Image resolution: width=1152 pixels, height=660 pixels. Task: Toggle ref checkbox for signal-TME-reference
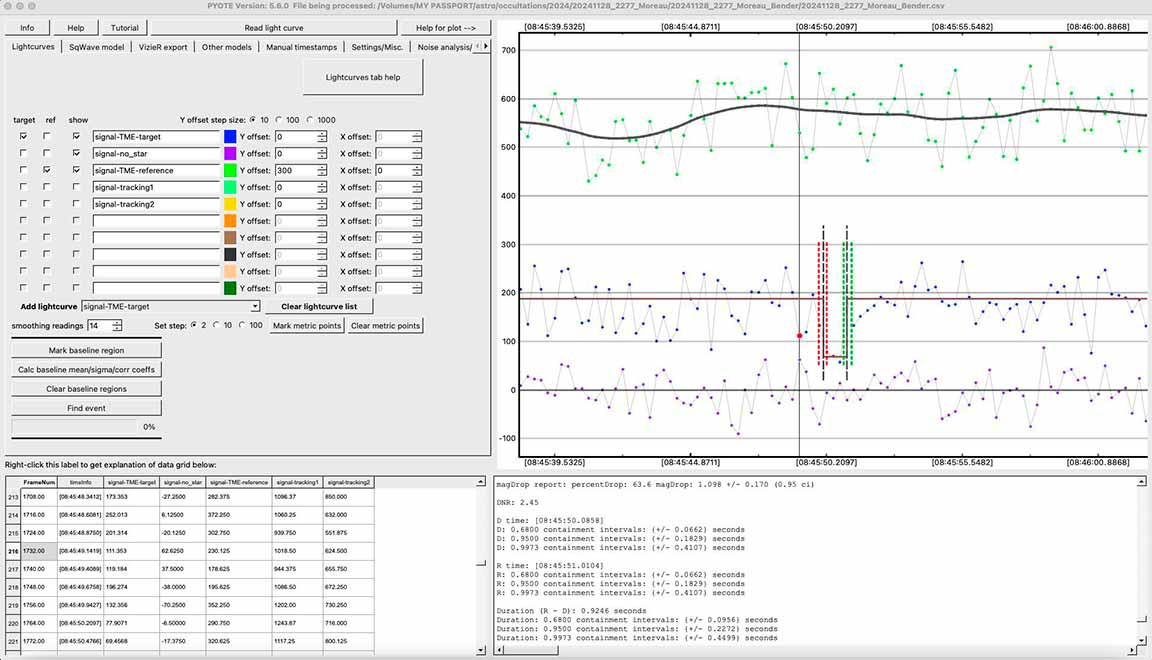click(x=47, y=171)
